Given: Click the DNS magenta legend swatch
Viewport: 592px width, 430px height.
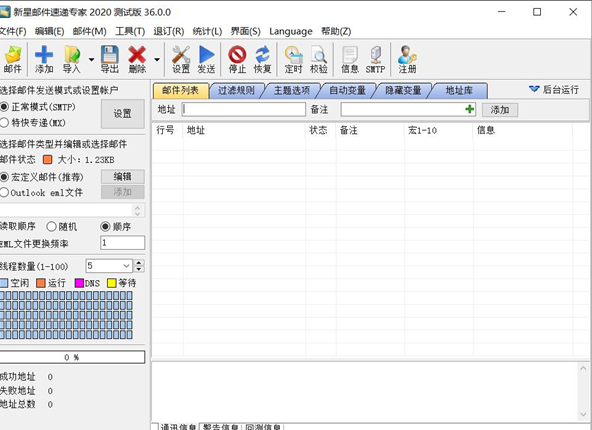Looking at the screenshot, I should point(79,283).
